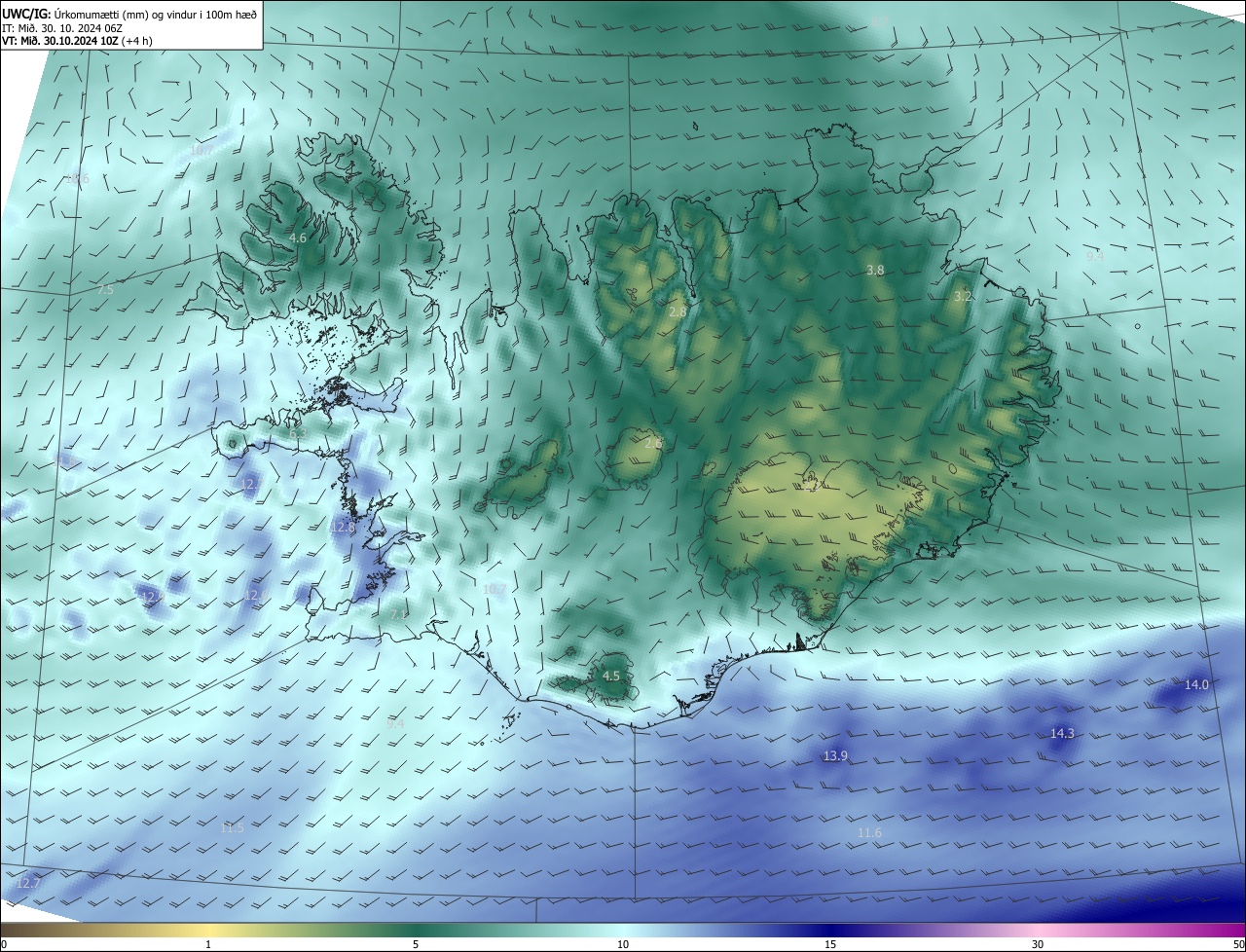Click the 9.4 value off the southwest coast
This screenshot has height=952, width=1246.
(x=394, y=723)
